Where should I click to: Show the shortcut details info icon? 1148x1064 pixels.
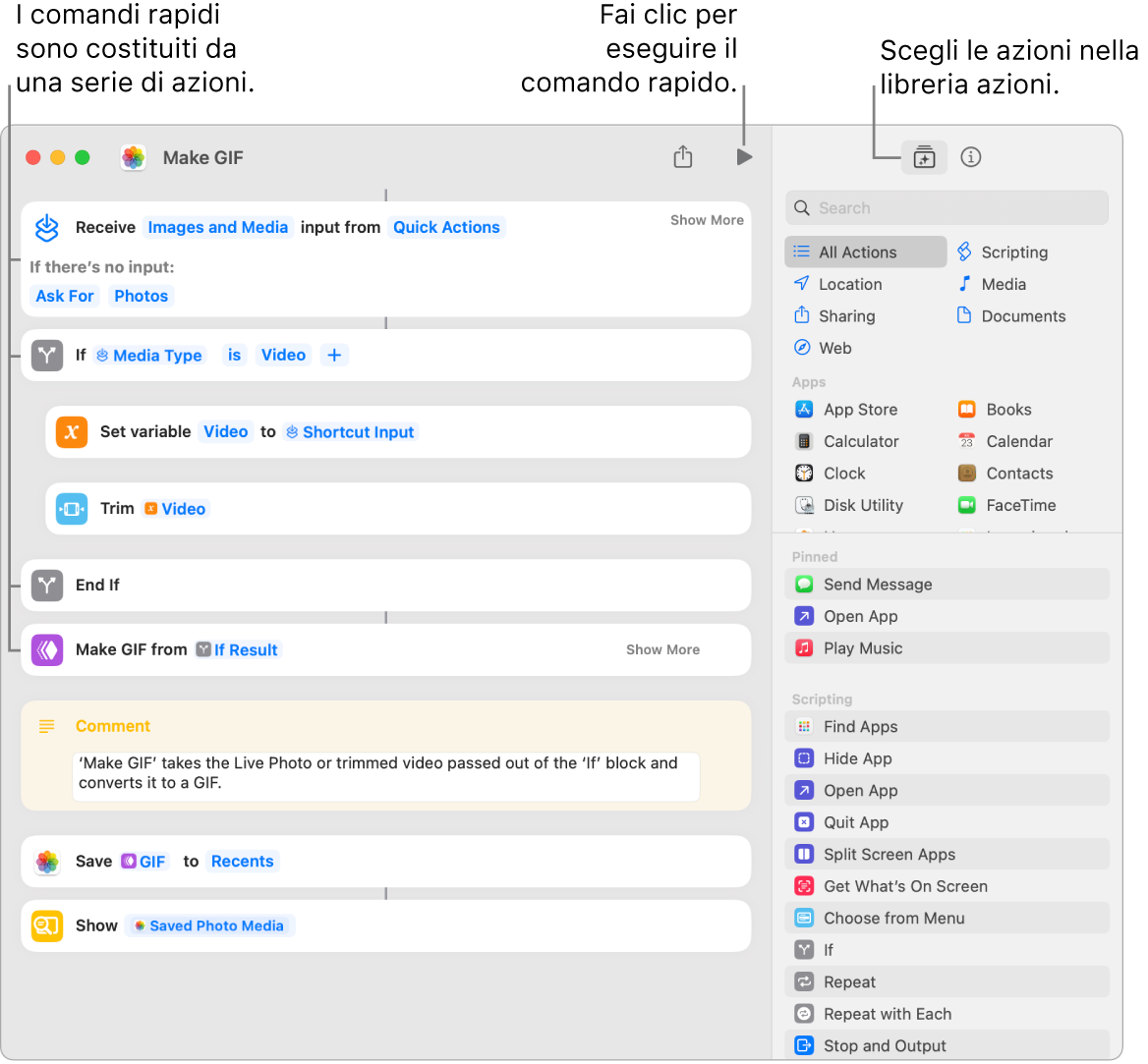click(x=971, y=157)
